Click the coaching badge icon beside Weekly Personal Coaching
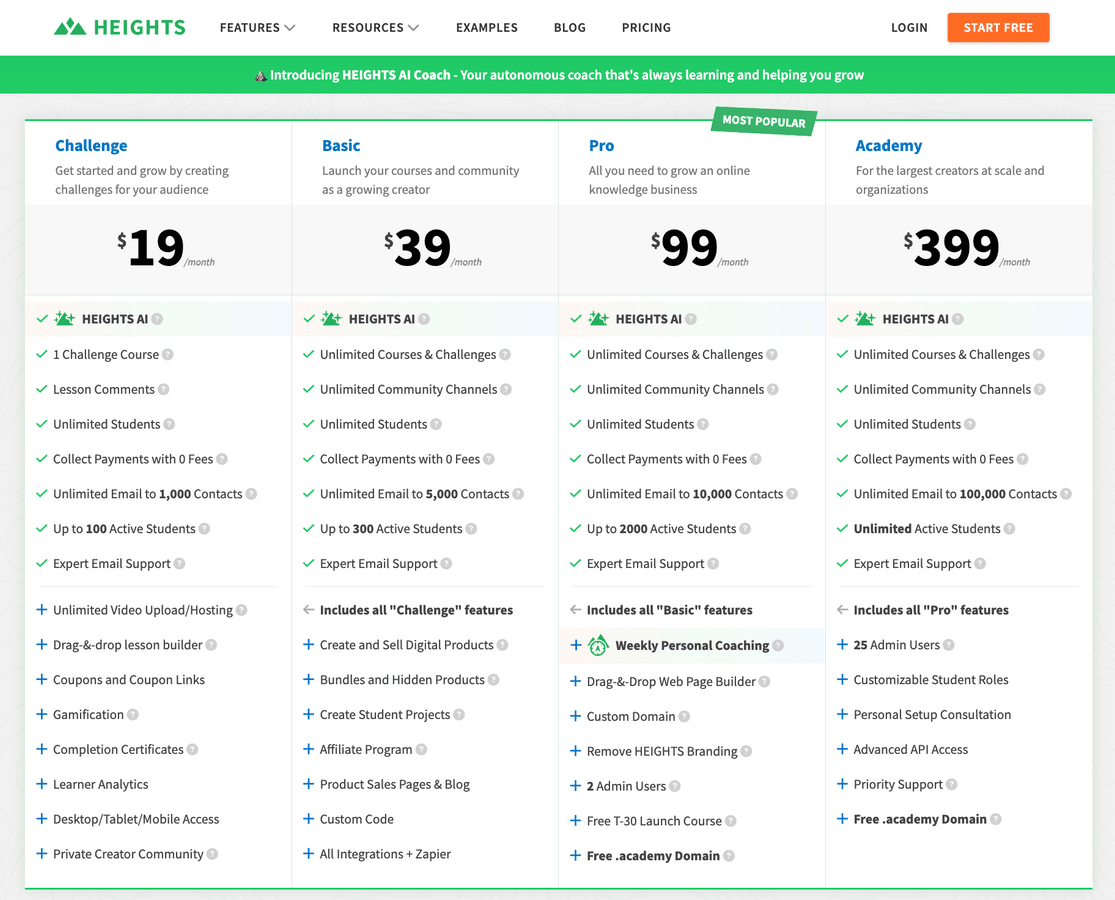The width and height of the screenshot is (1115, 900). tap(598, 645)
